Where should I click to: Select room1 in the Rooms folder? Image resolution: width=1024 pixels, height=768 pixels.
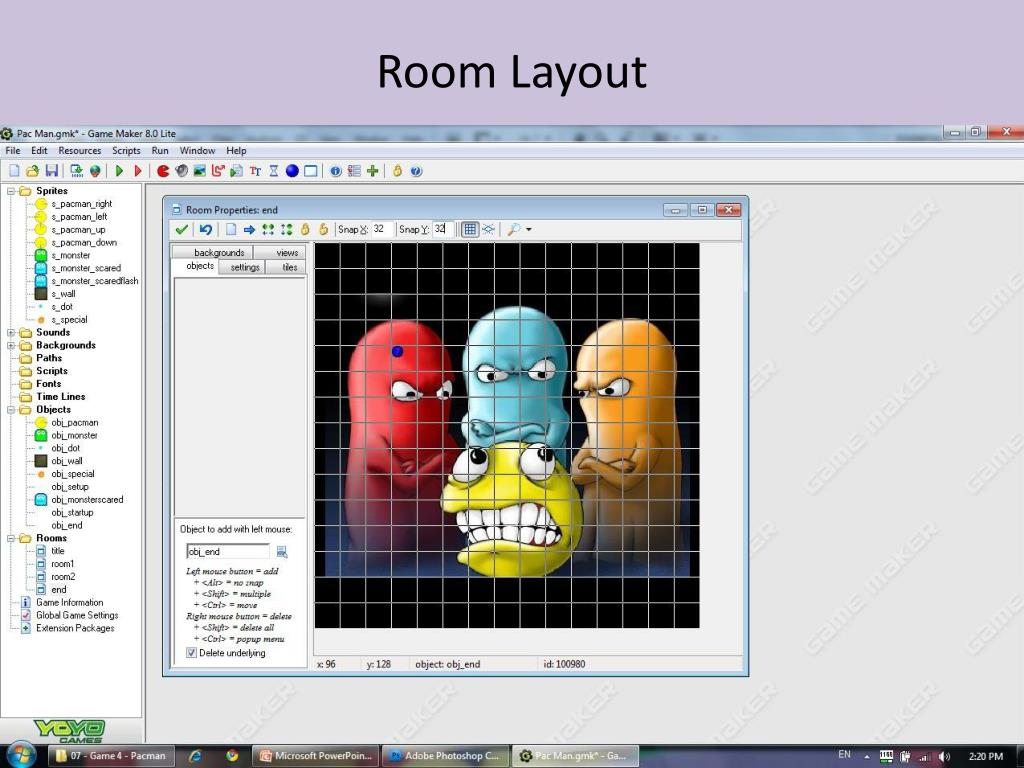63,564
